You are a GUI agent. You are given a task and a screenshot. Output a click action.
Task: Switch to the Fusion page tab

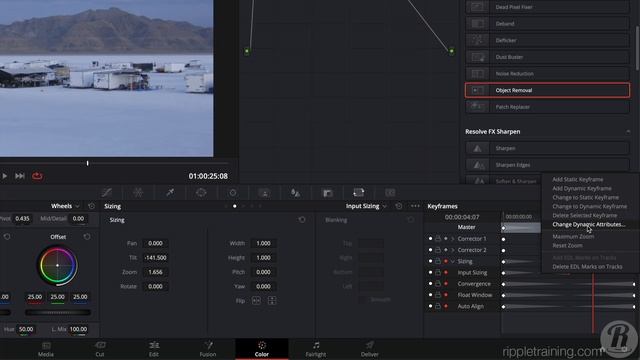[x=208, y=349]
